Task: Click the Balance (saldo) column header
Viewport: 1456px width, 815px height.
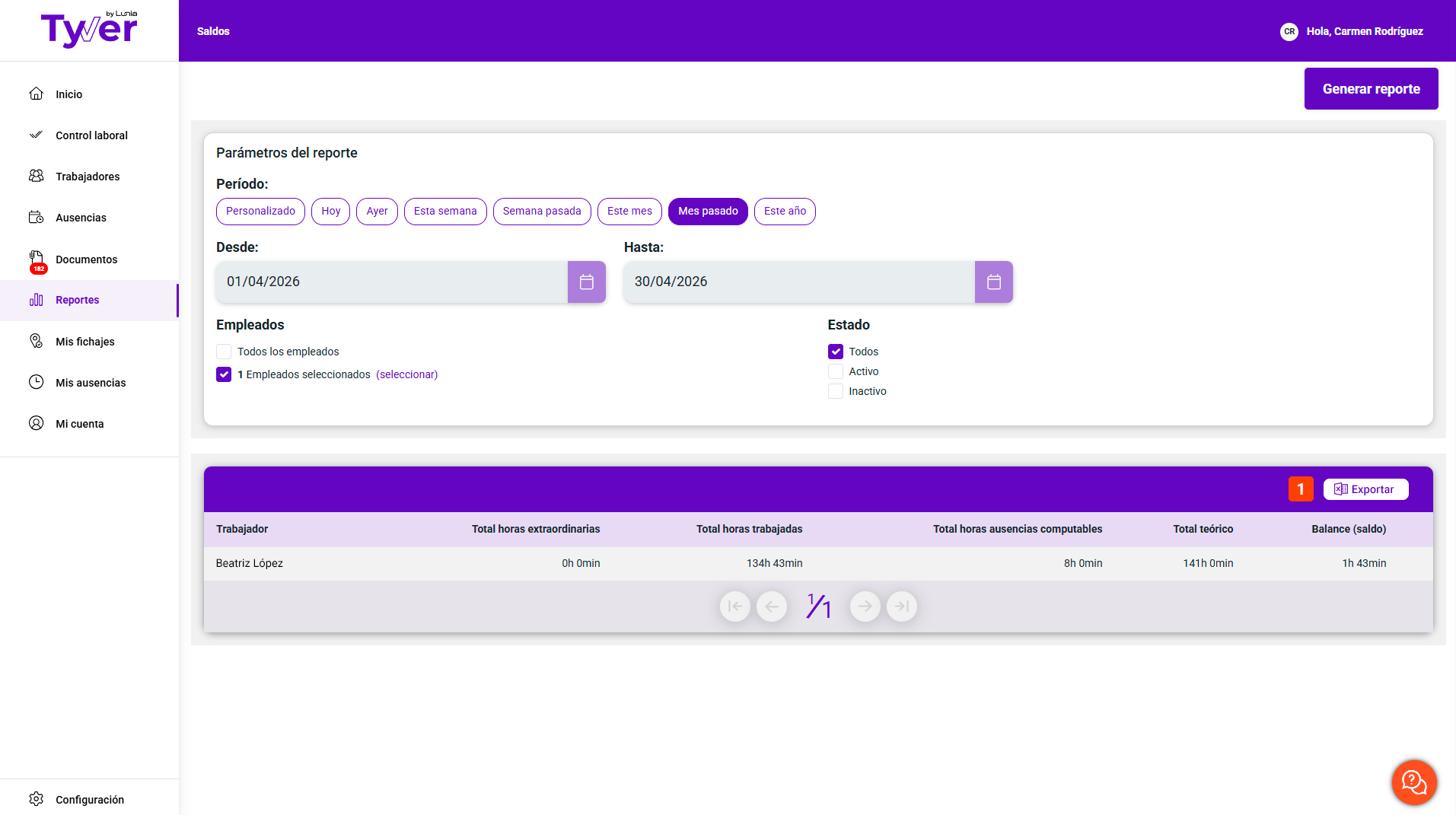Action: [x=1349, y=529]
